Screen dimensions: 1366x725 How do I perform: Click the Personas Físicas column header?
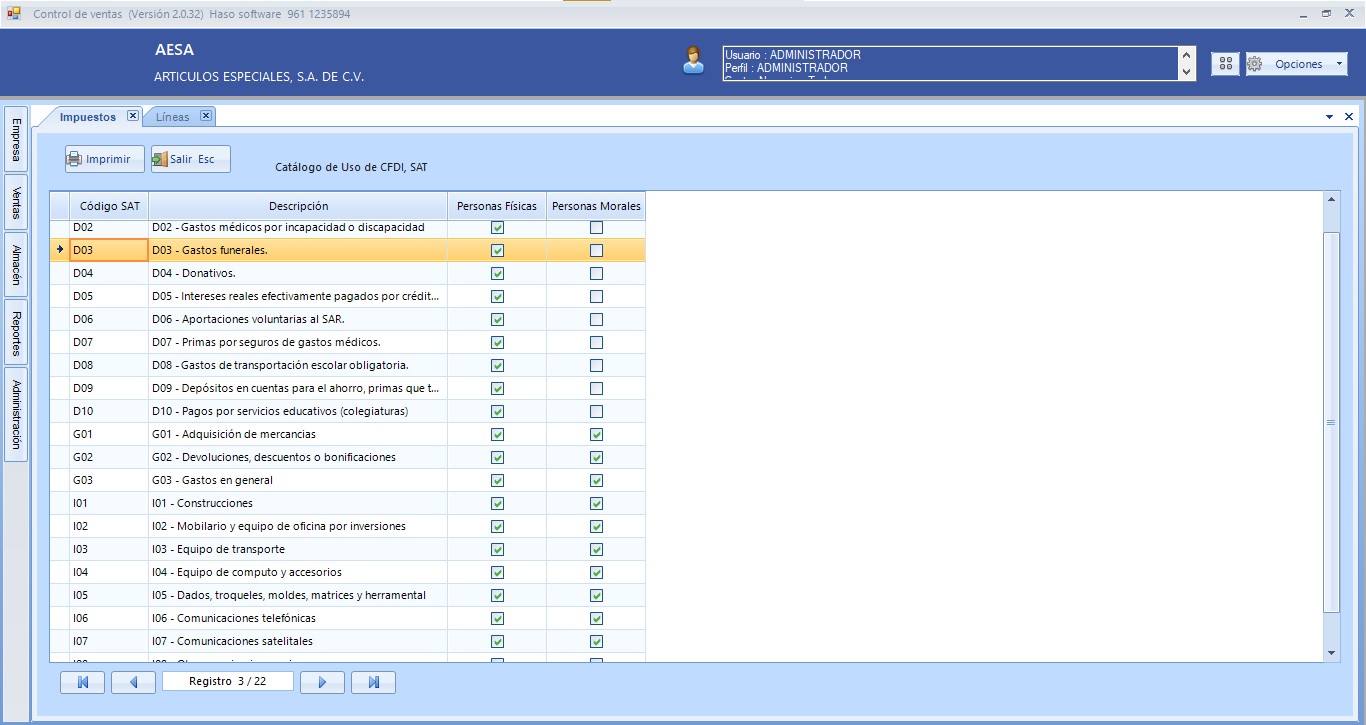pyautogui.click(x=497, y=206)
